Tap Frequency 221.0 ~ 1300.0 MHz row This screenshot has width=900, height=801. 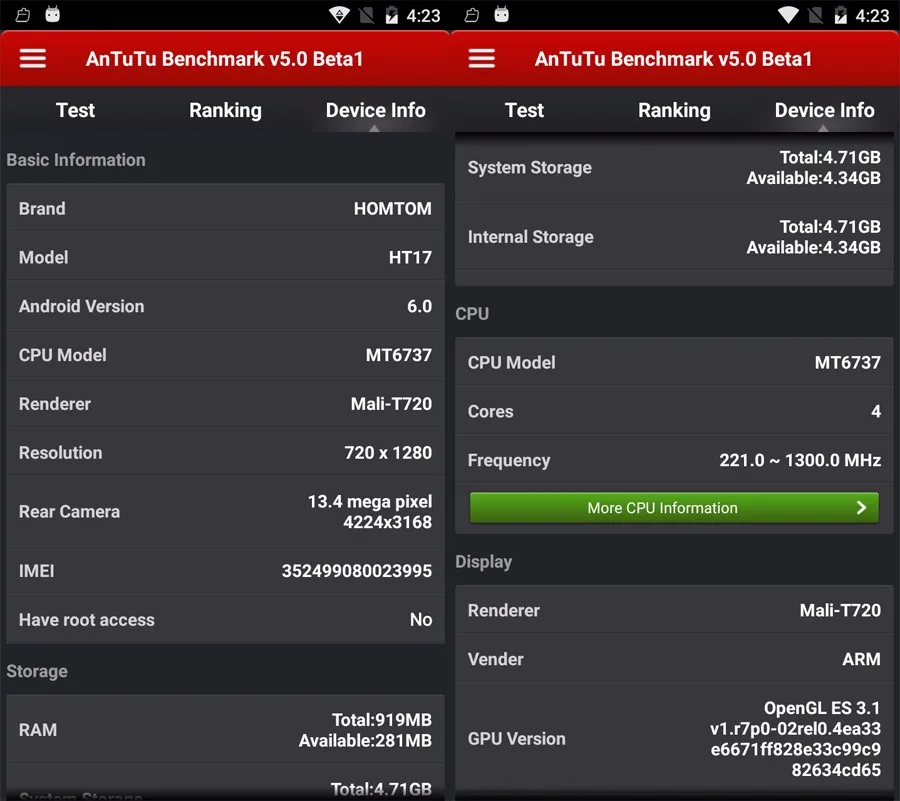tap(674, 460)
